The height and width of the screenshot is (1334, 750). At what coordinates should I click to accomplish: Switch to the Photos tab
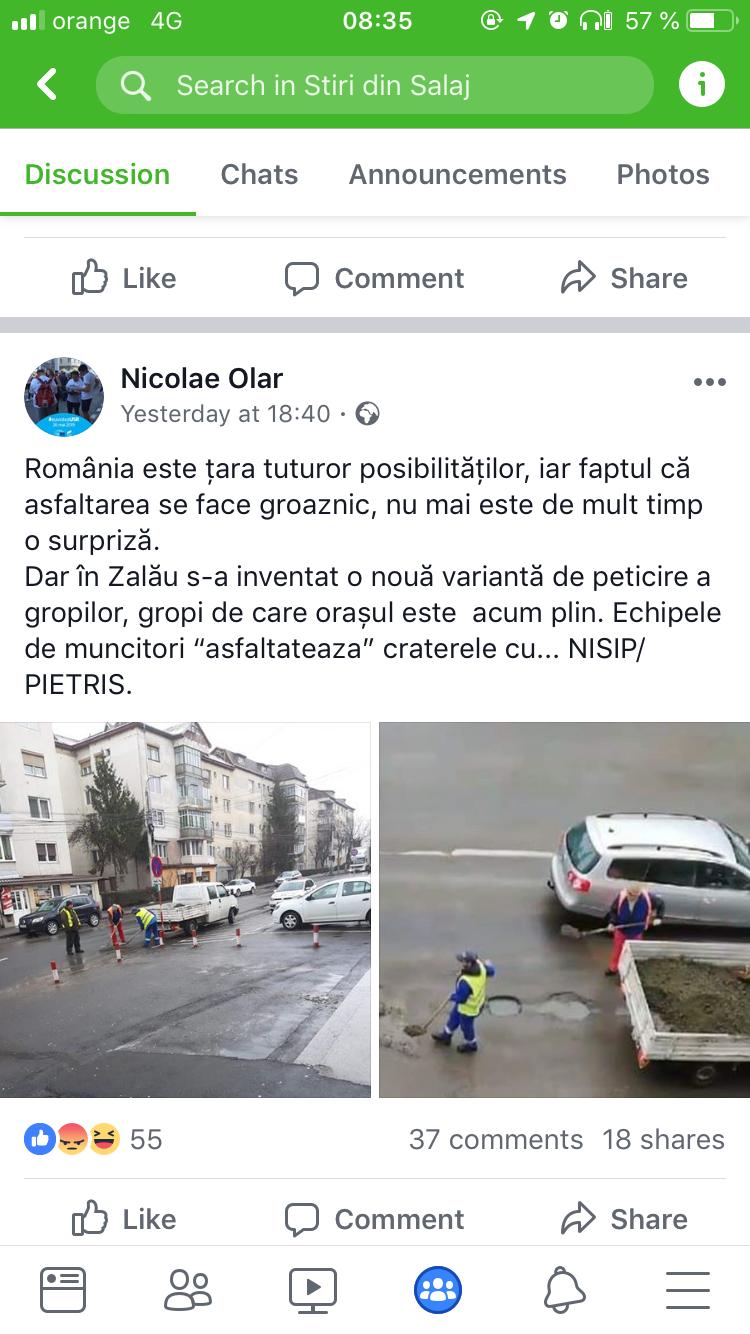663,174
